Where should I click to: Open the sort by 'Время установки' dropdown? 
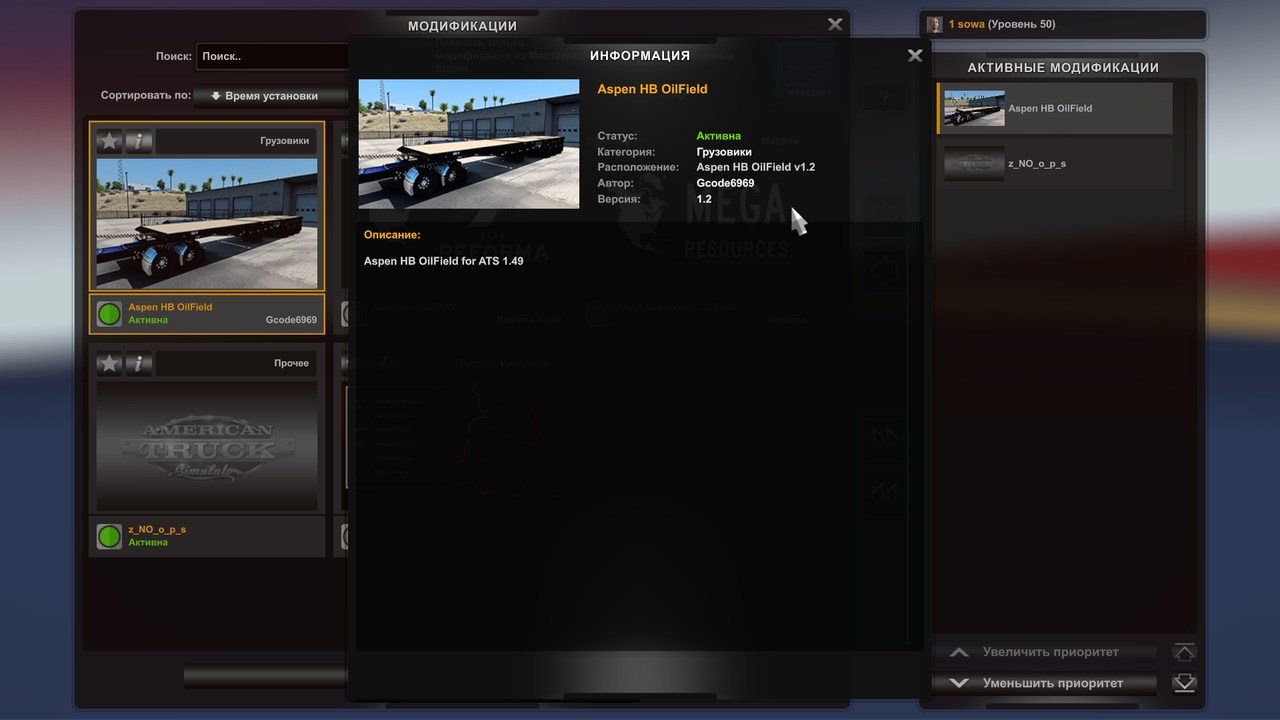tap(270, 96)
